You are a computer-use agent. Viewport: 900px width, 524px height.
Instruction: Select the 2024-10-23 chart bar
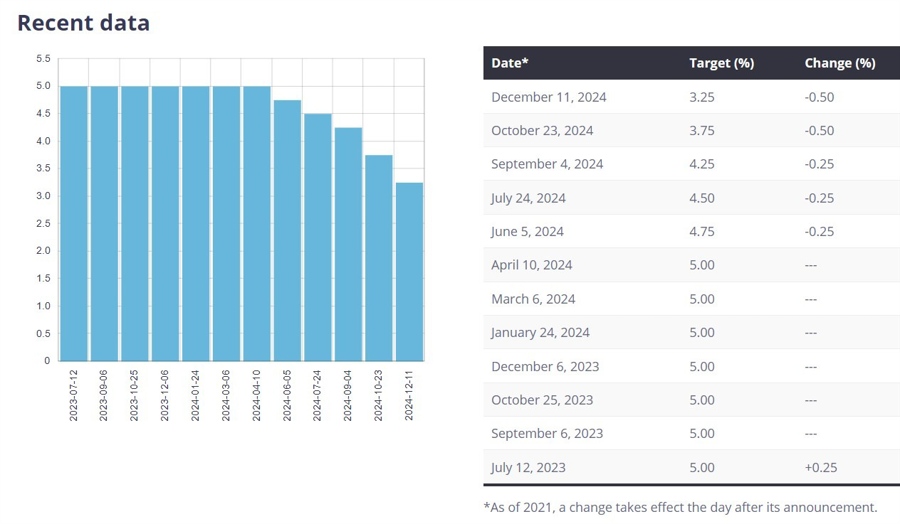[x=379, y=258]
